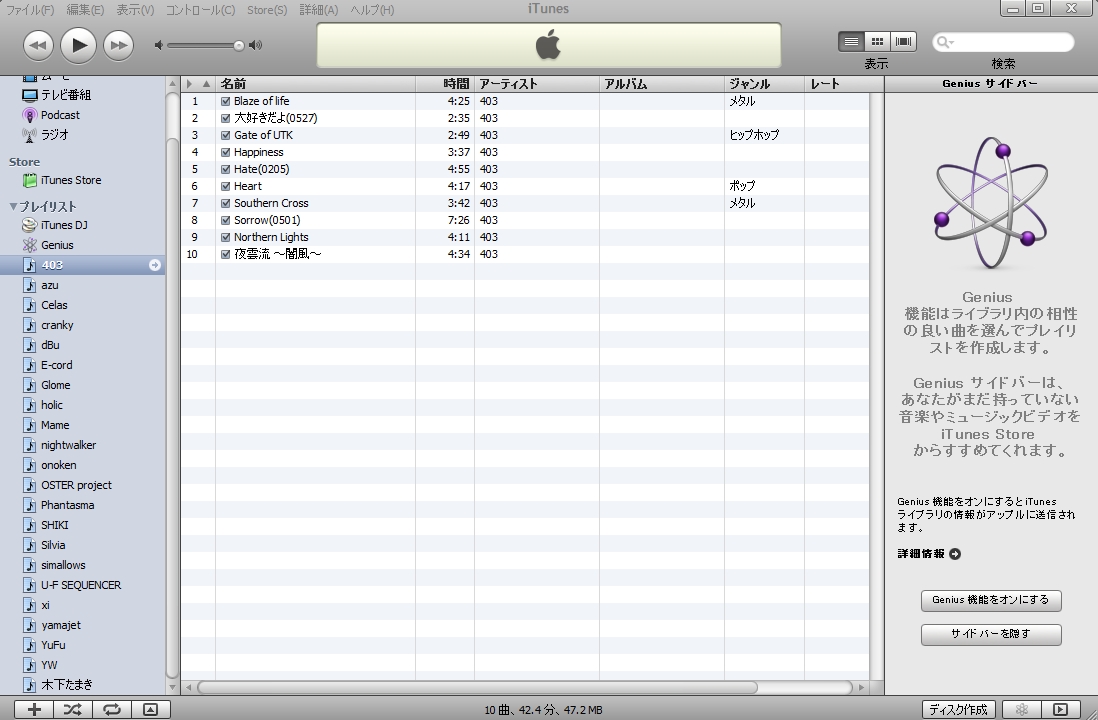The width and height of the screenshot is (1098, 720).
Task: Uncheck the 大好きだよ(0527) checkbox
Action: tap(225, 118)
